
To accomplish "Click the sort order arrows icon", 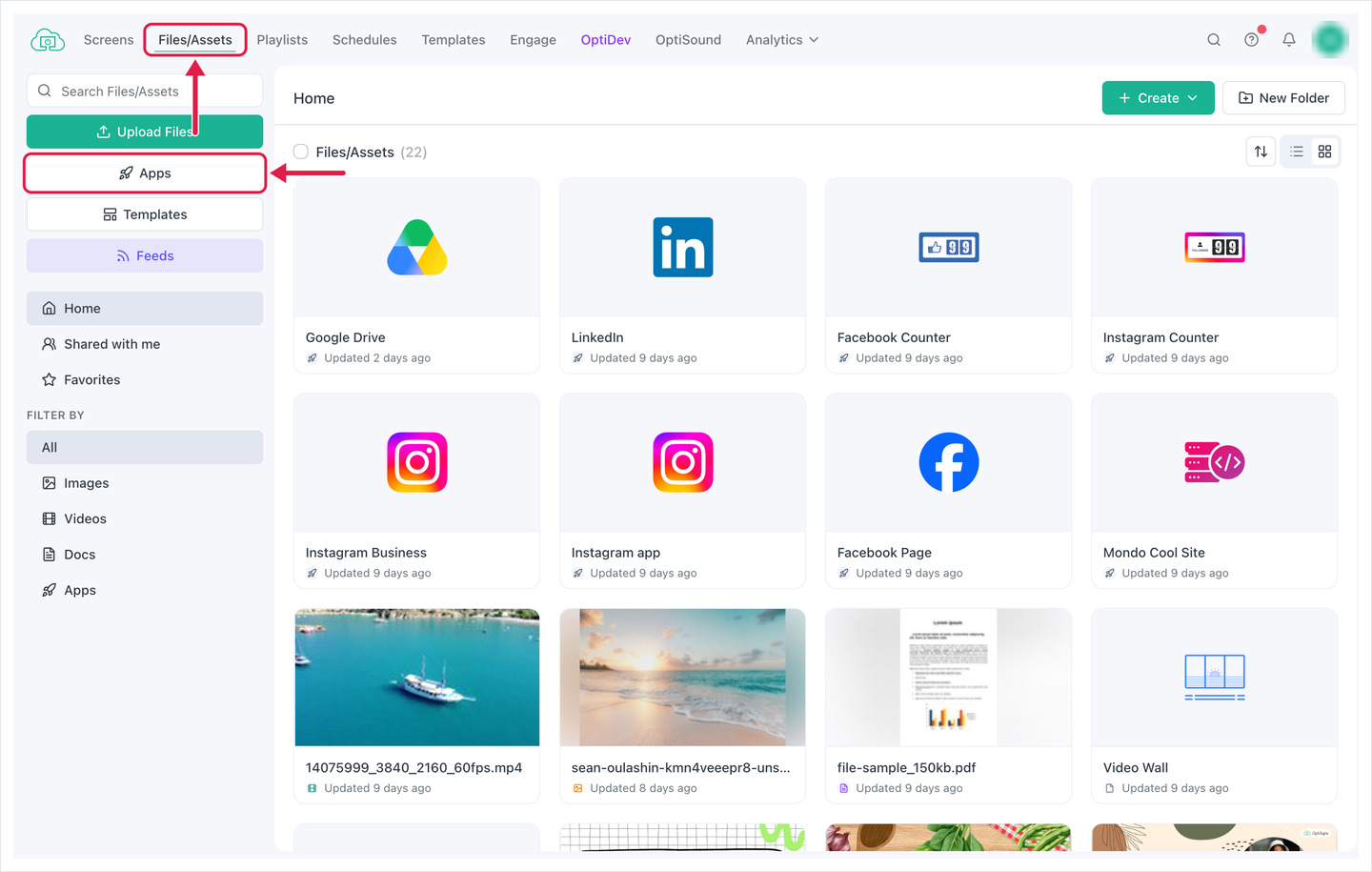I will [1261, 152].
